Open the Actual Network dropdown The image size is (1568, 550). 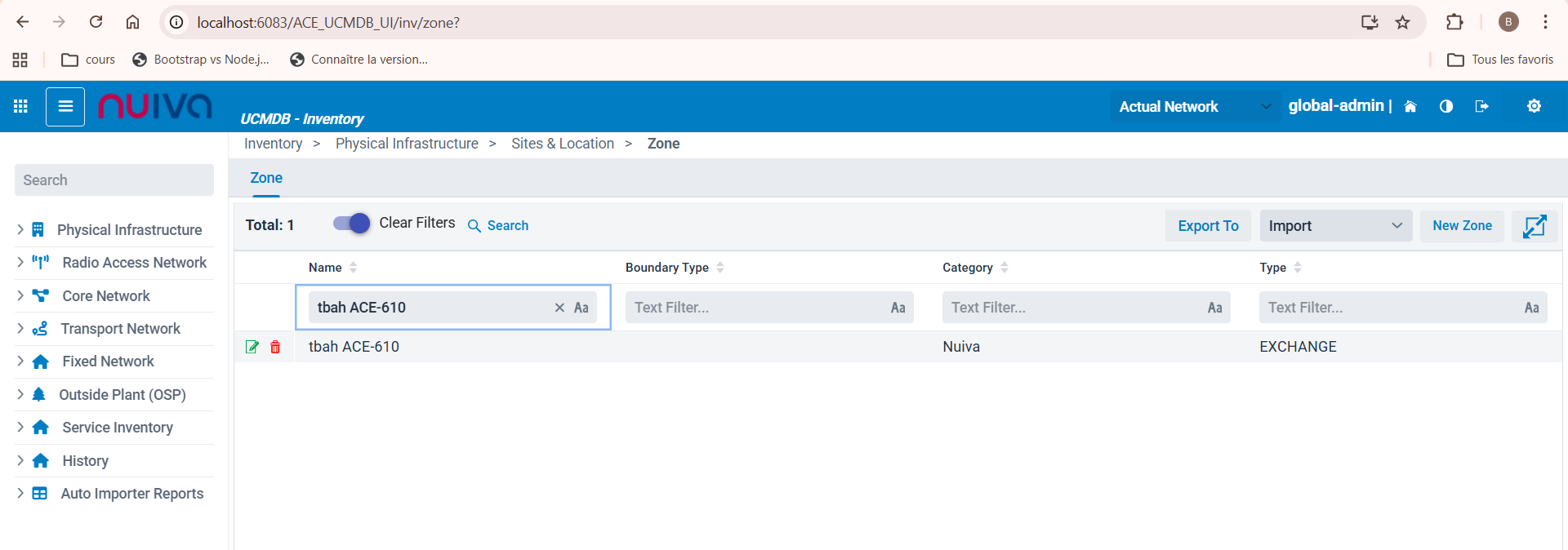[1194, 107]
